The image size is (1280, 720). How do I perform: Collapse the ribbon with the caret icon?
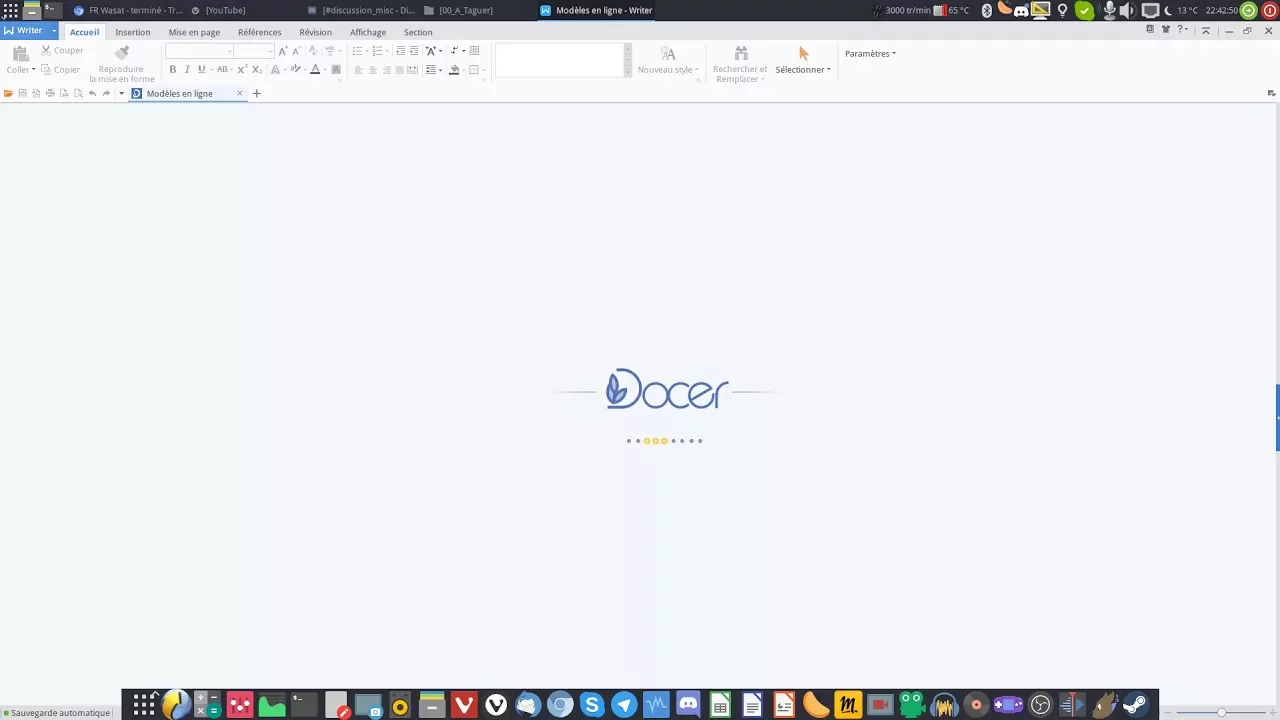click(1205, 31)
